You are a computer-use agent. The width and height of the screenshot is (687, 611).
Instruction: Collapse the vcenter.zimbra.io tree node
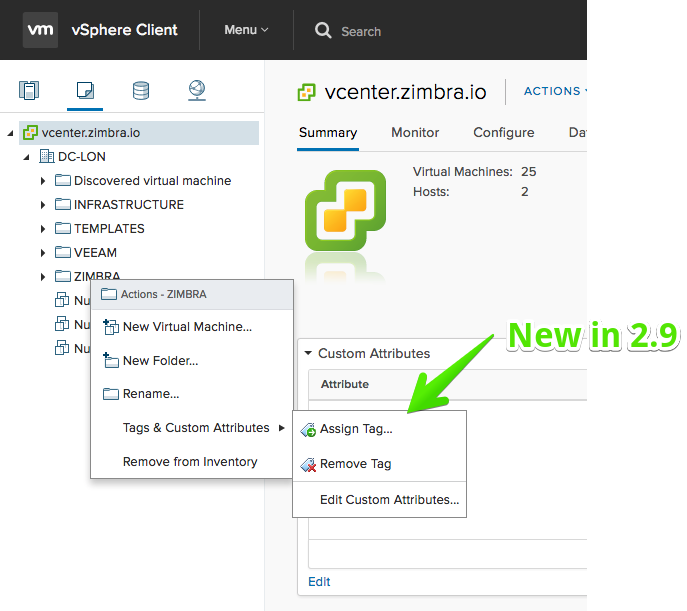point(11,133)
